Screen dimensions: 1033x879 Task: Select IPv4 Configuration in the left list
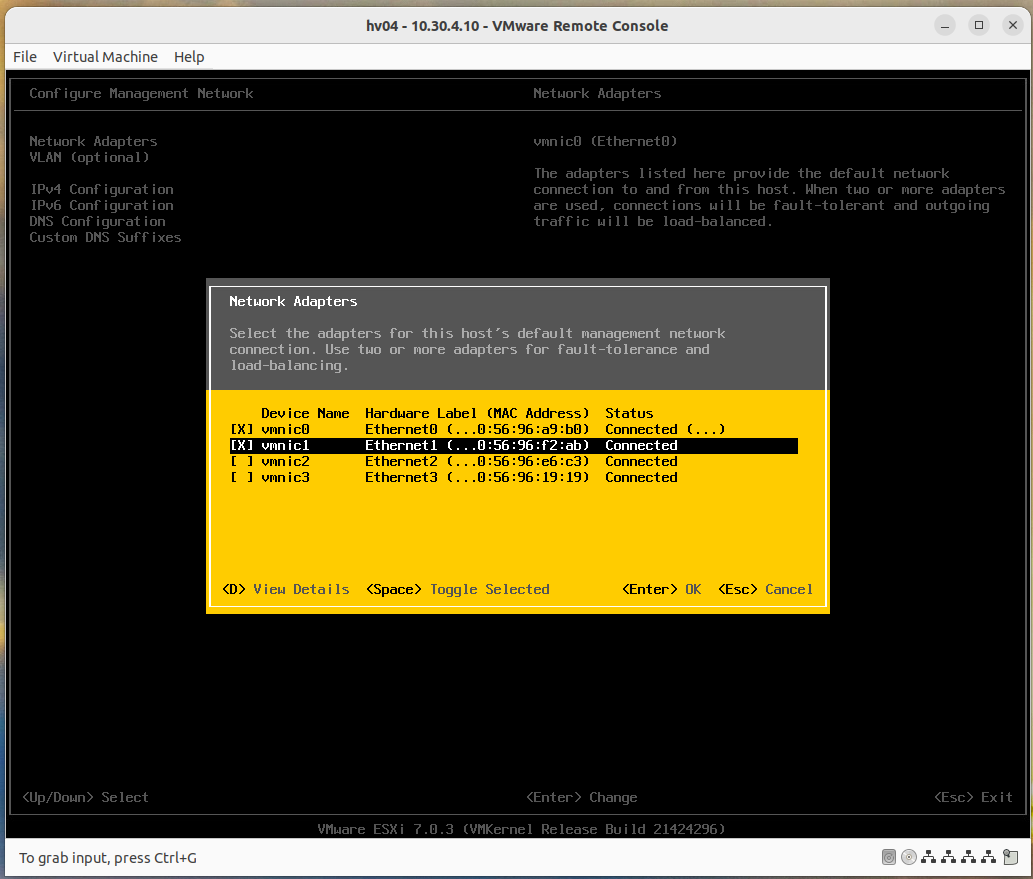(102, 189)
